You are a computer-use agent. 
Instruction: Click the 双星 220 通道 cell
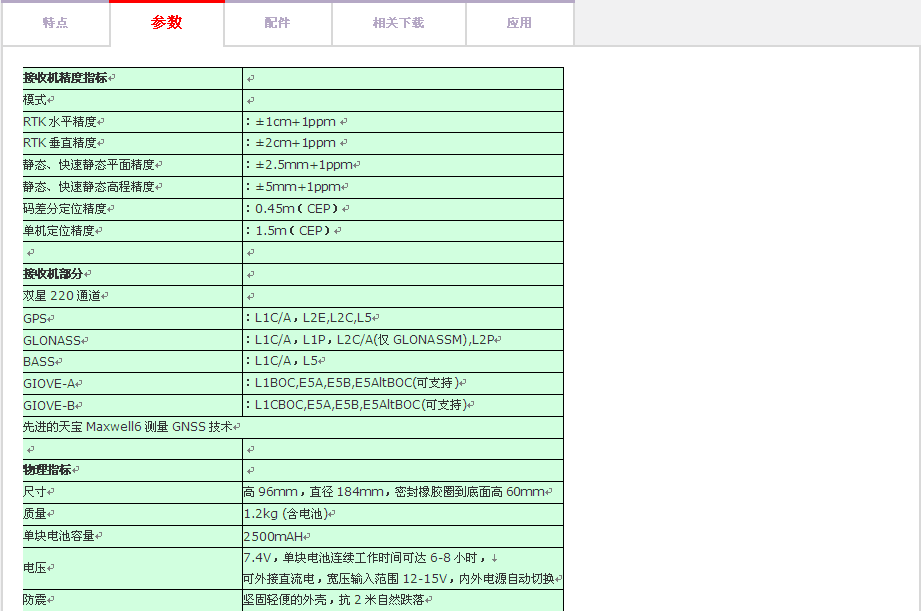pyautogui.click(x=62, y=296)
